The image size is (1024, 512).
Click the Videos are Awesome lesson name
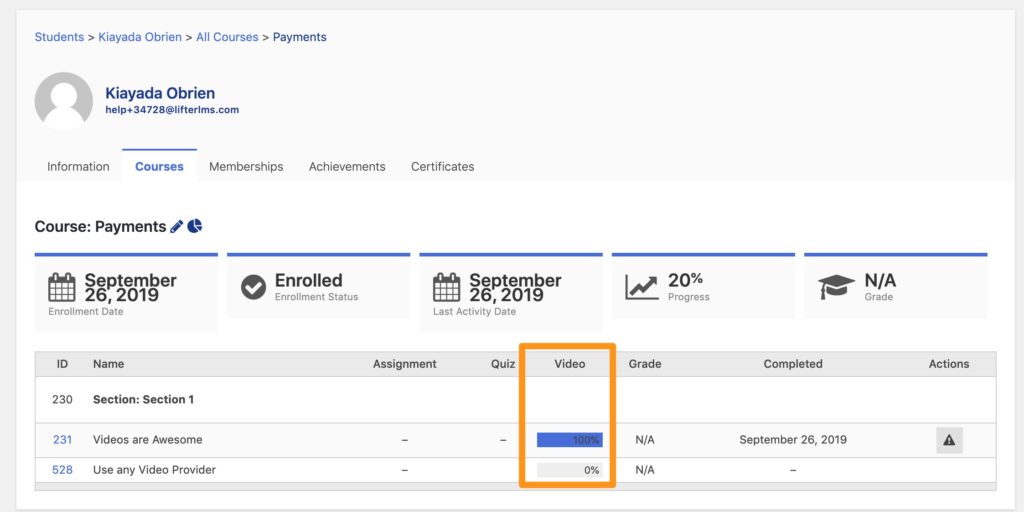[148, 440]
